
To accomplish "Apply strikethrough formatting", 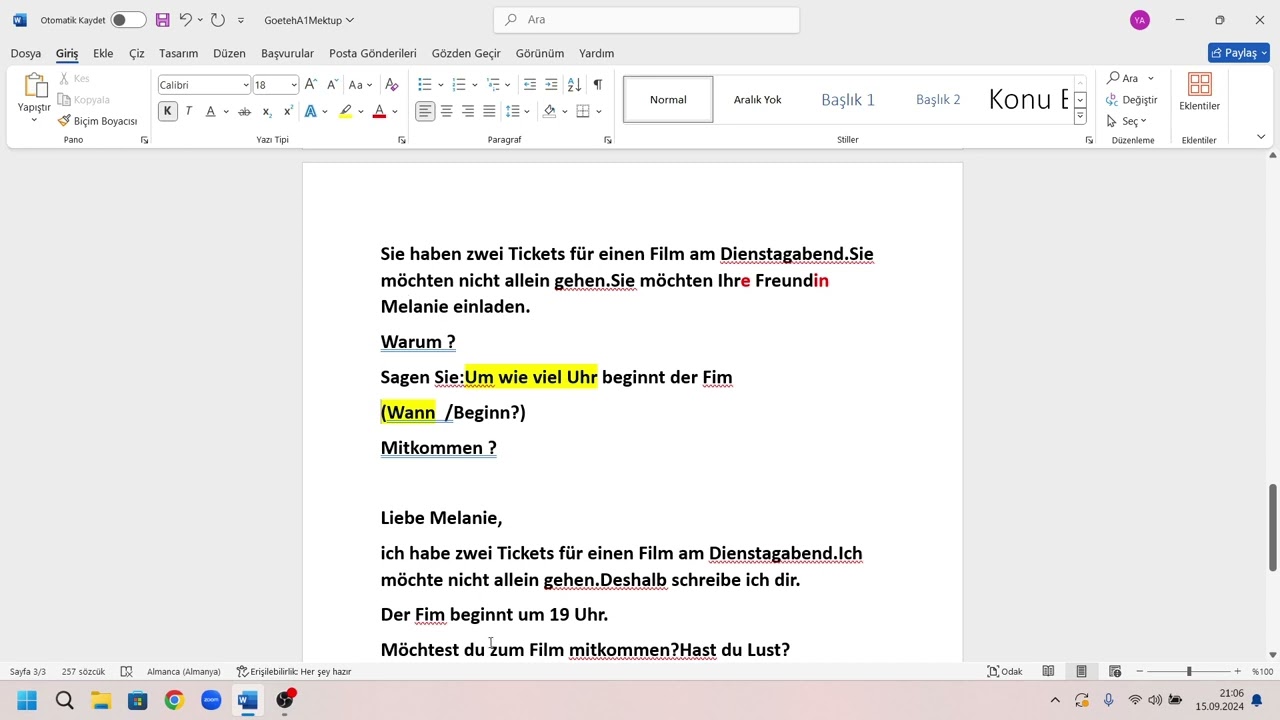I will (244, 112).
